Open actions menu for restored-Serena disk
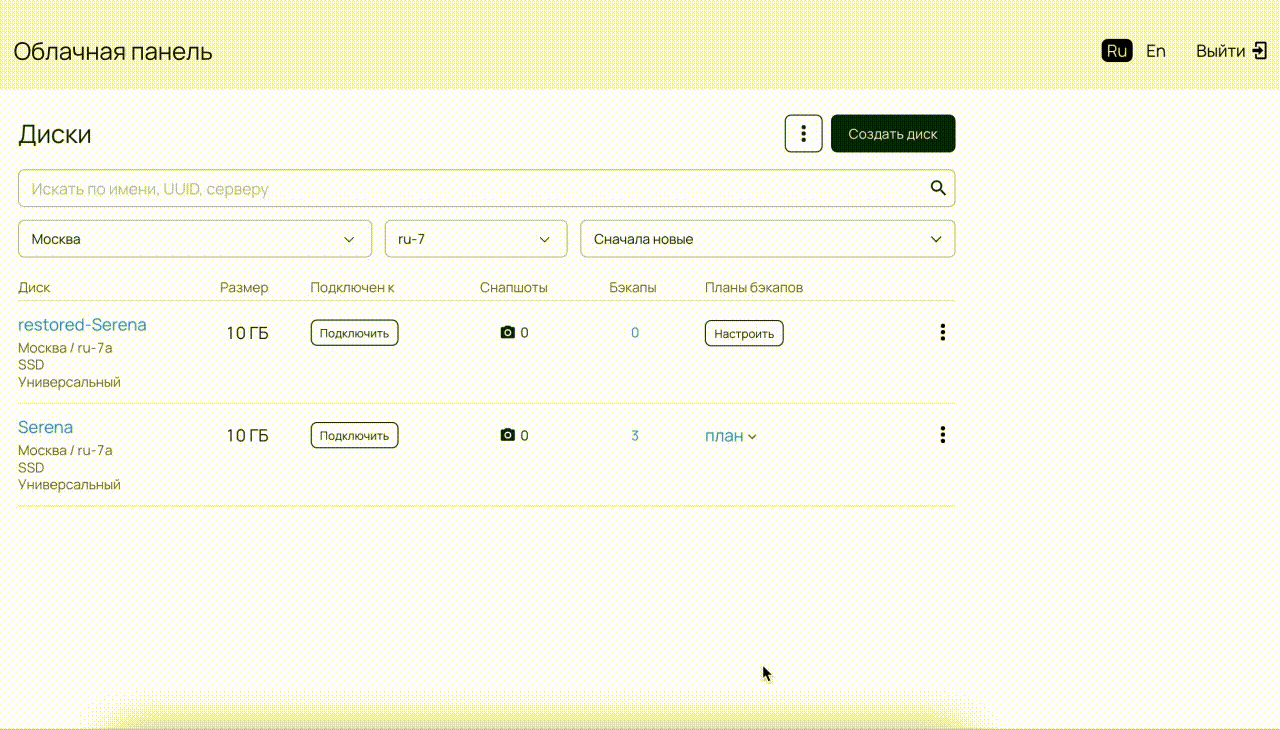1280x730 pixels. coord(942,333)
